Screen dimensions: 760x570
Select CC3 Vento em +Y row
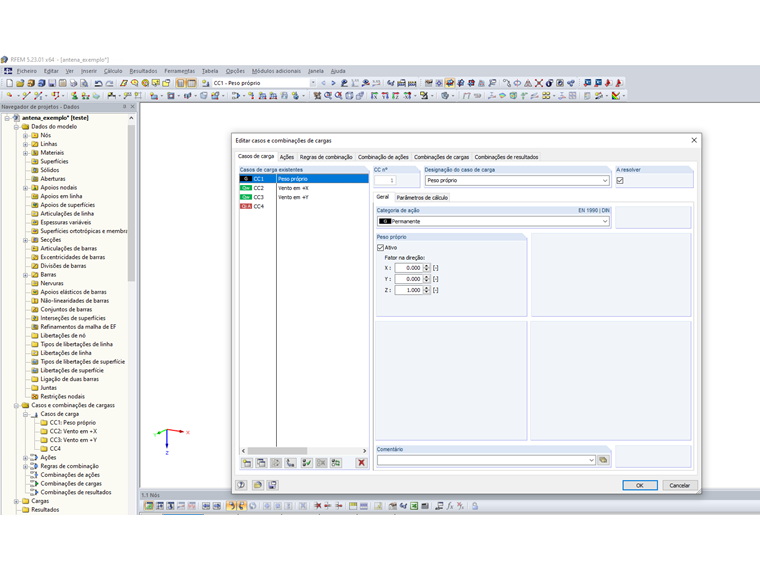(304, 197)
